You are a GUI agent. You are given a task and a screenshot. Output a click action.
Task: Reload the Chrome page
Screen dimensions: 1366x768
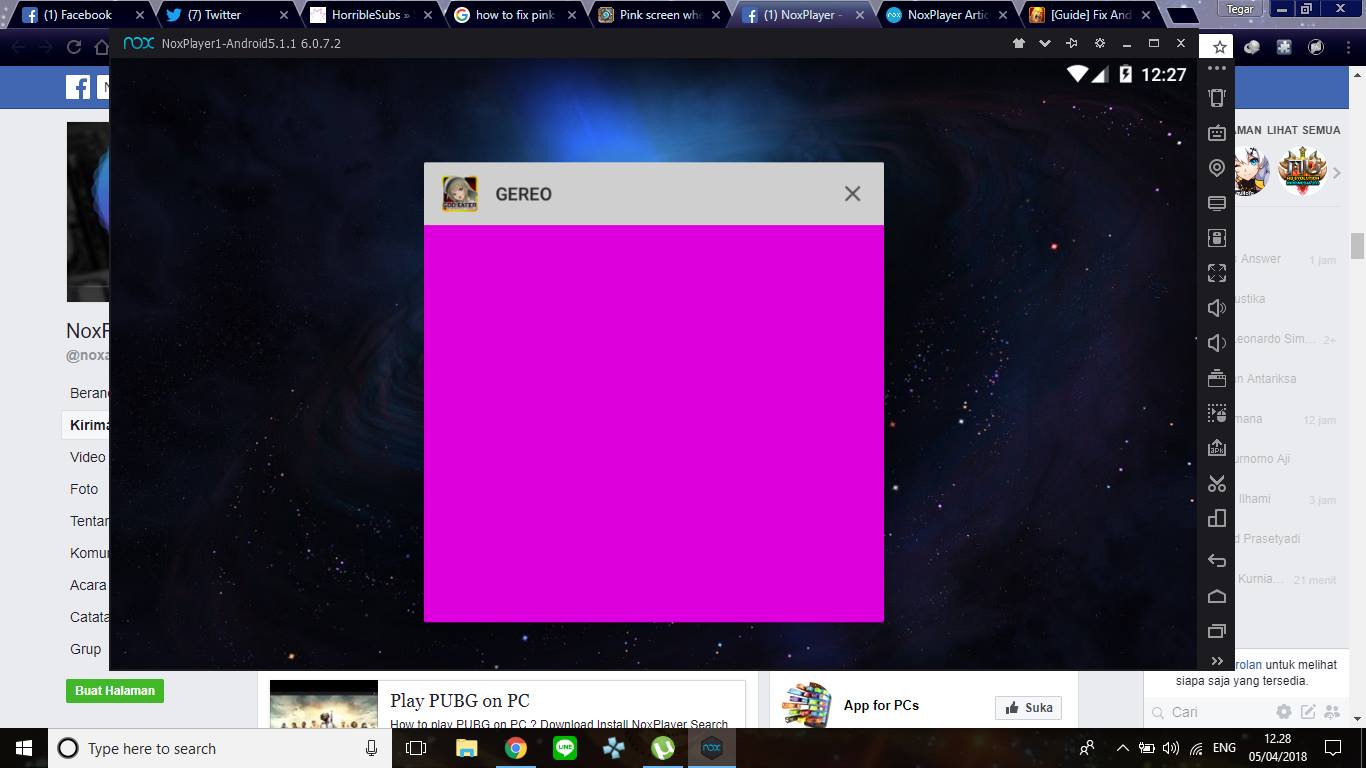coord(74,47)
